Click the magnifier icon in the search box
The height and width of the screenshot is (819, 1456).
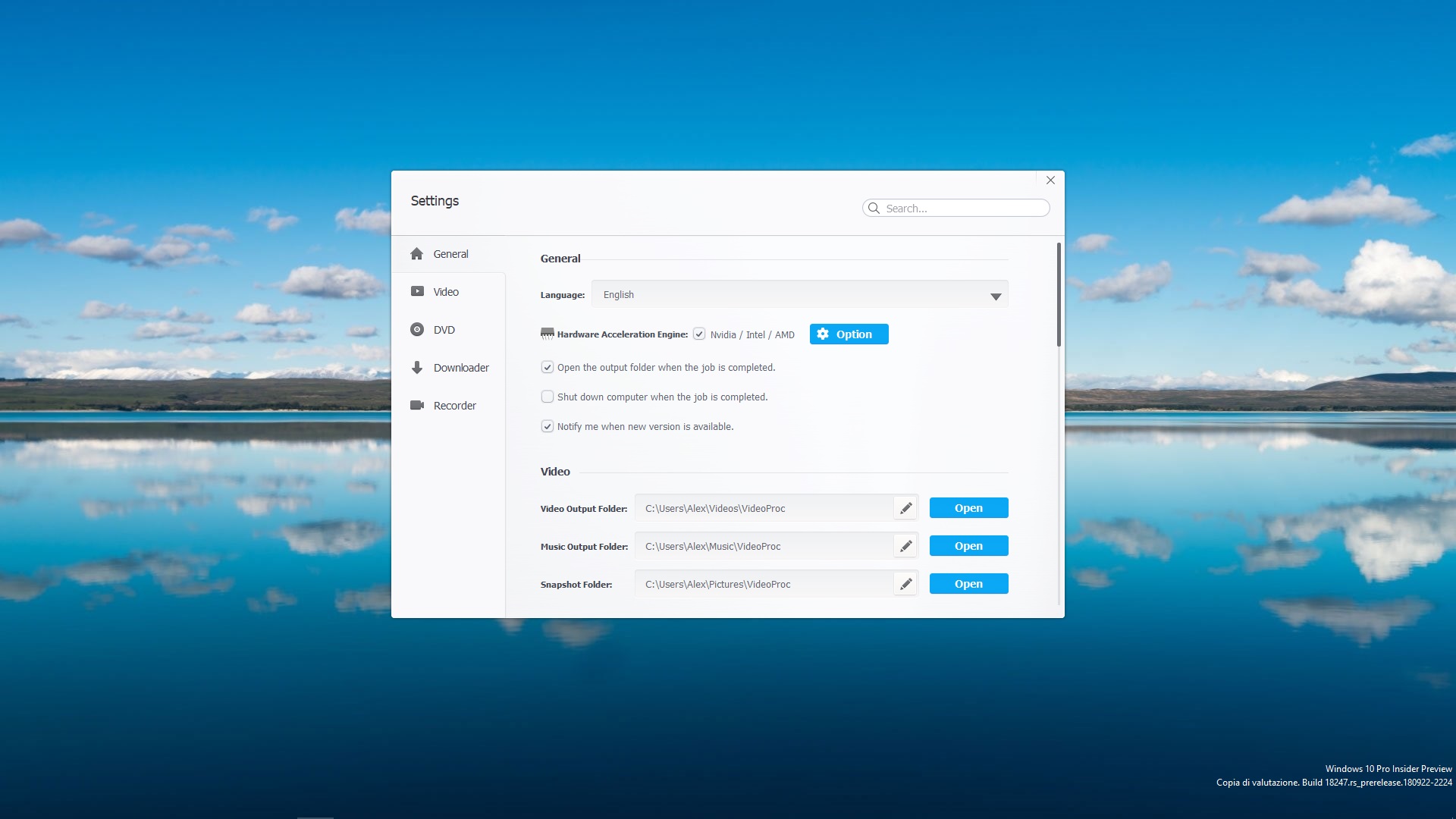[x=874, y=208]
